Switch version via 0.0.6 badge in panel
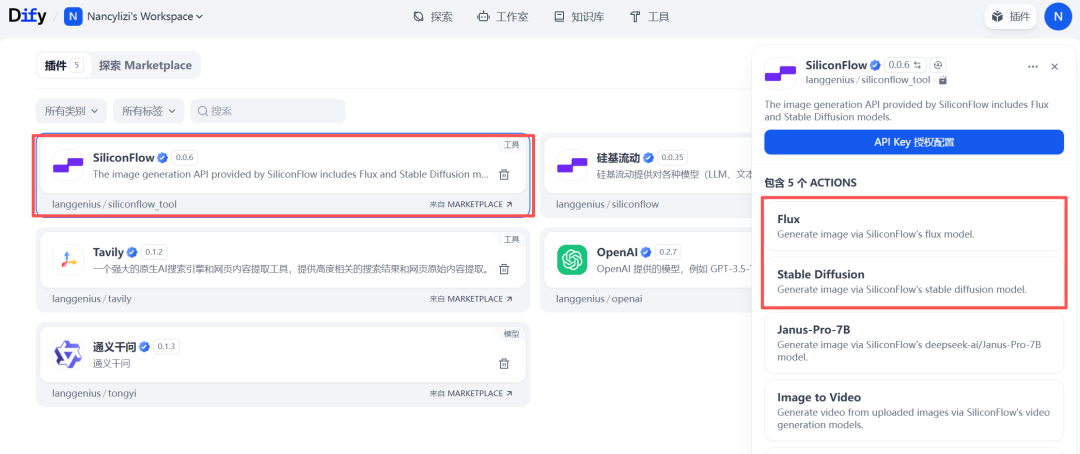 pos(905,65)
